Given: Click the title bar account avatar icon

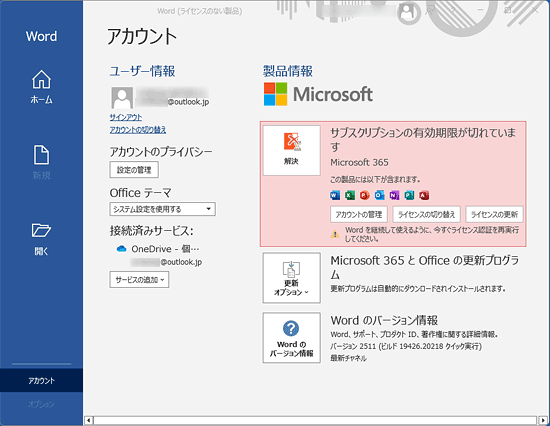Looking at the screenshot, I should pyautogui.click(x=407, y=12).
